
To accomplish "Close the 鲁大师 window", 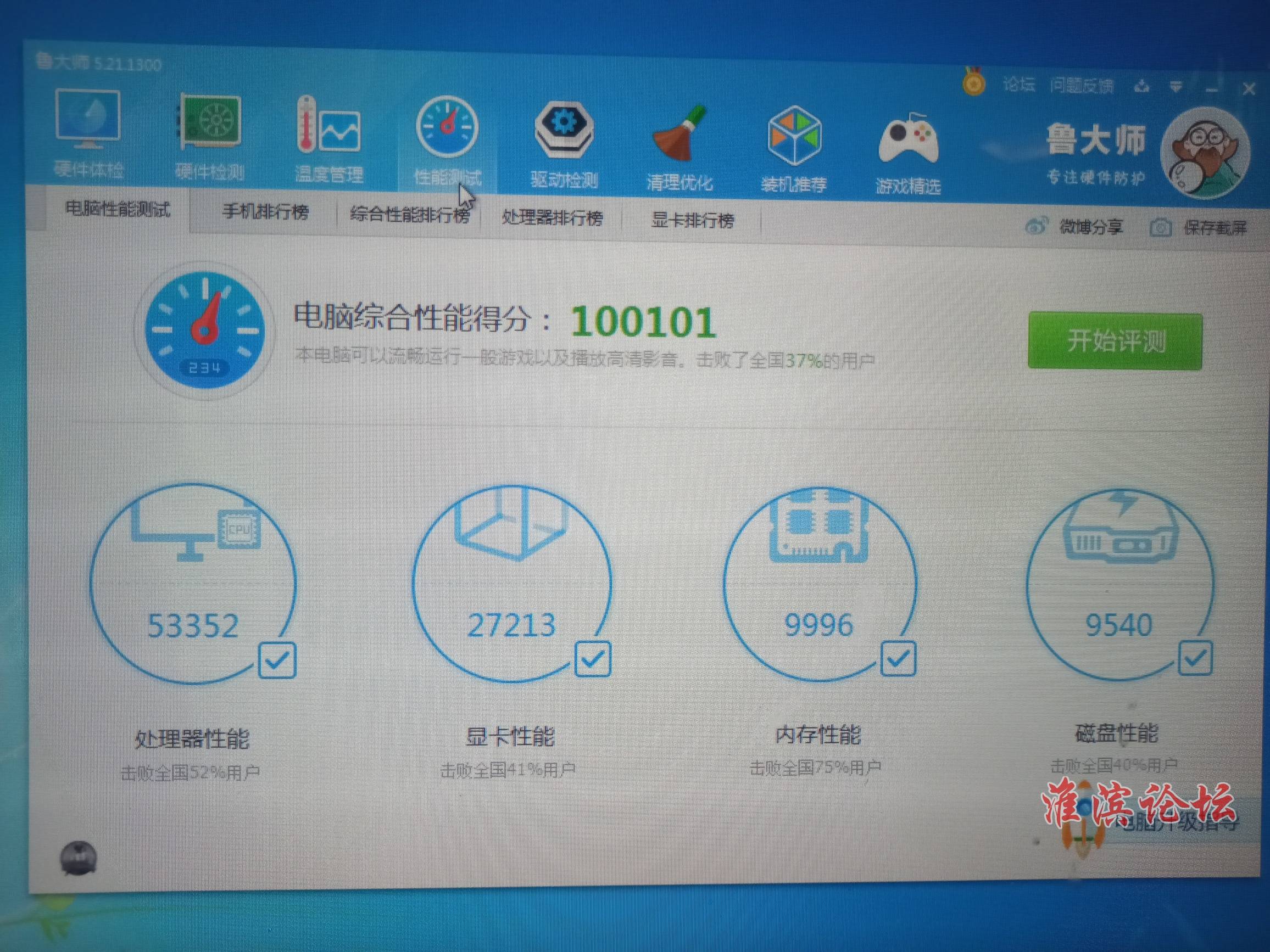I will pos(1249,89).
